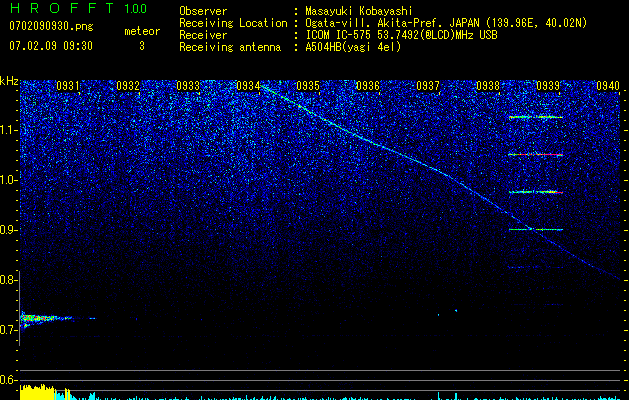Click the 0940 time marker
629x400 pixels.
[x=608, y=86]
